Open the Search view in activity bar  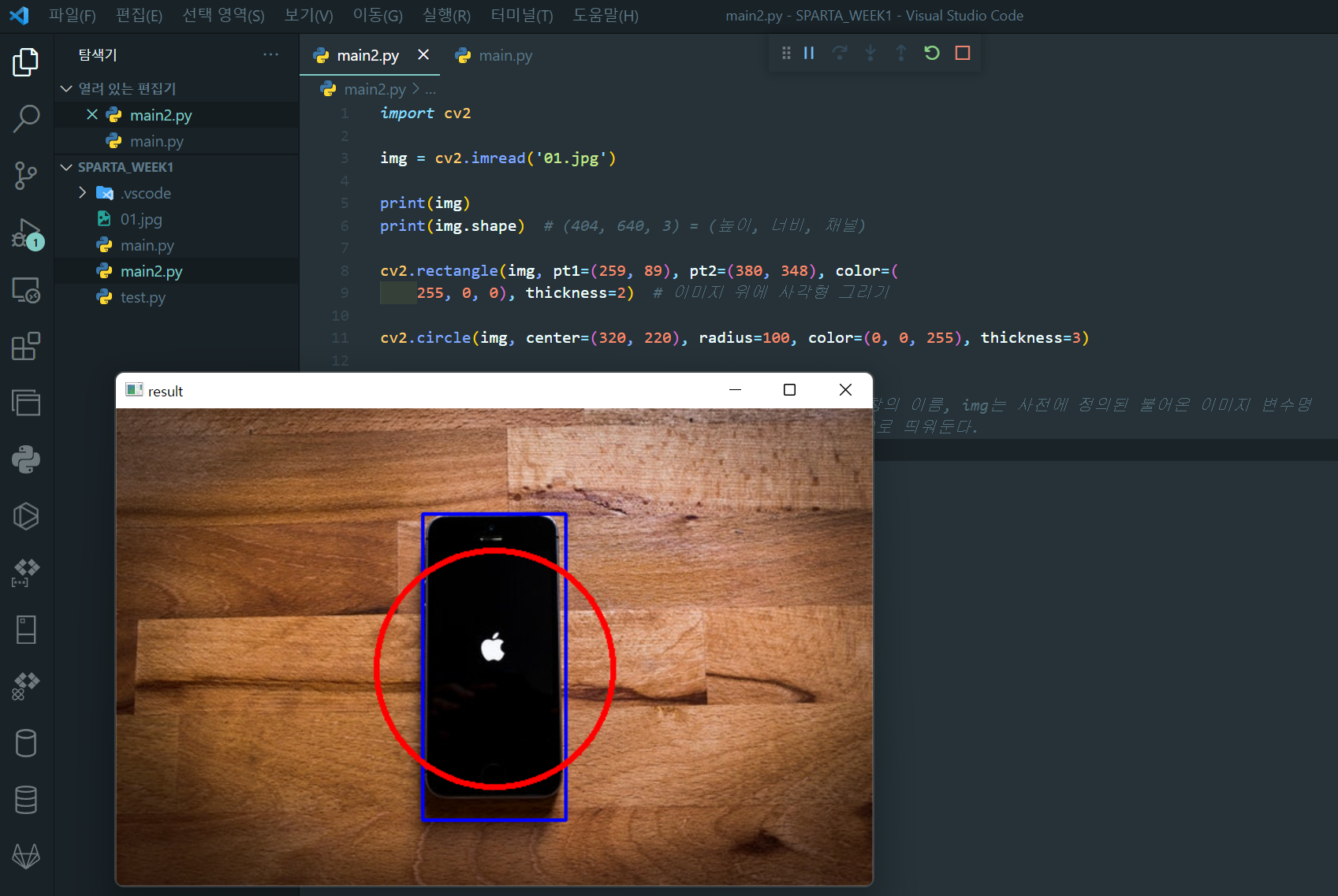pyautogui.click(x=26, y=119)
